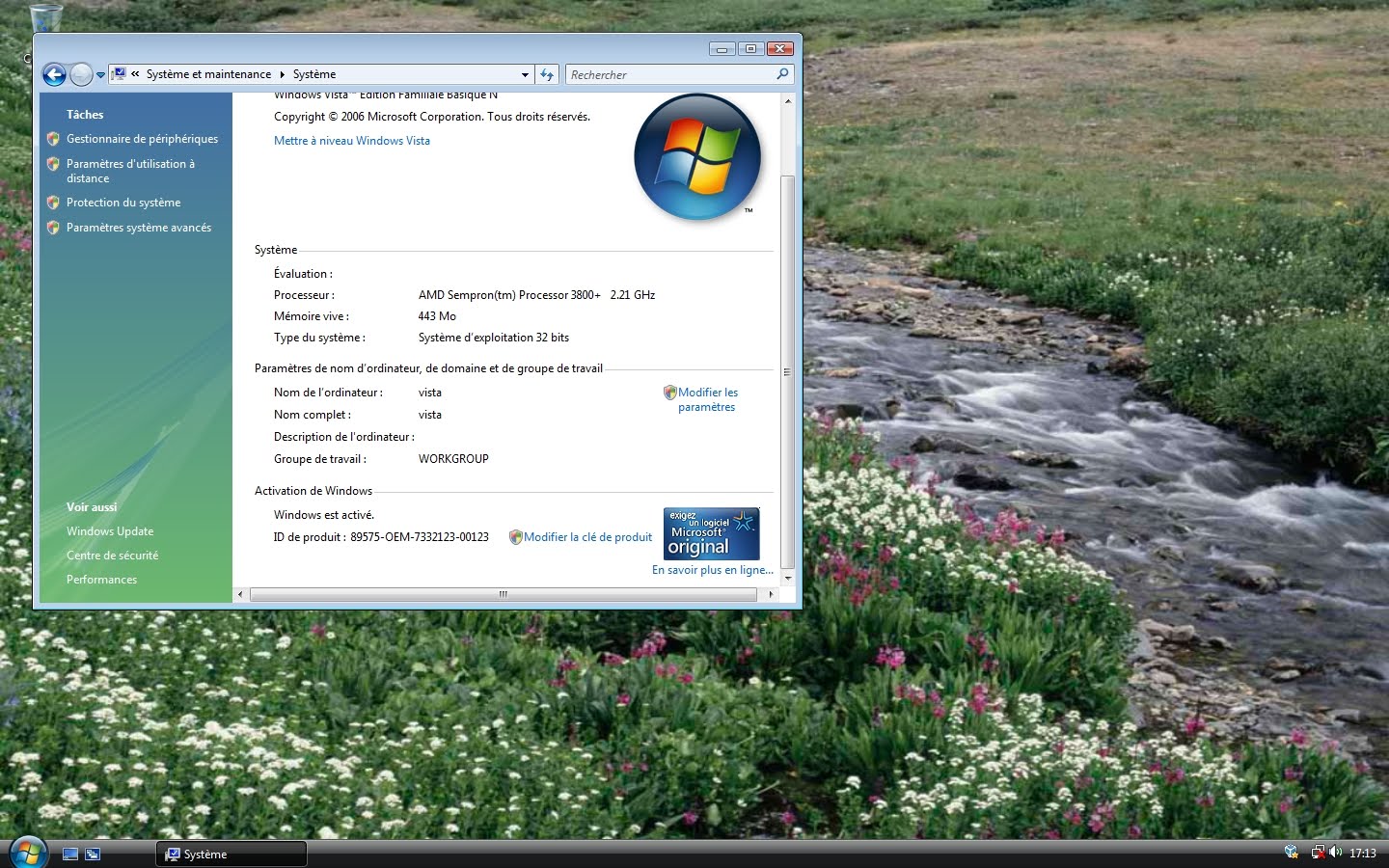The width and height of the screenshot is (1389, 868).
Task: Open the address bar history dropdown arrow
Action: (525, 74)
